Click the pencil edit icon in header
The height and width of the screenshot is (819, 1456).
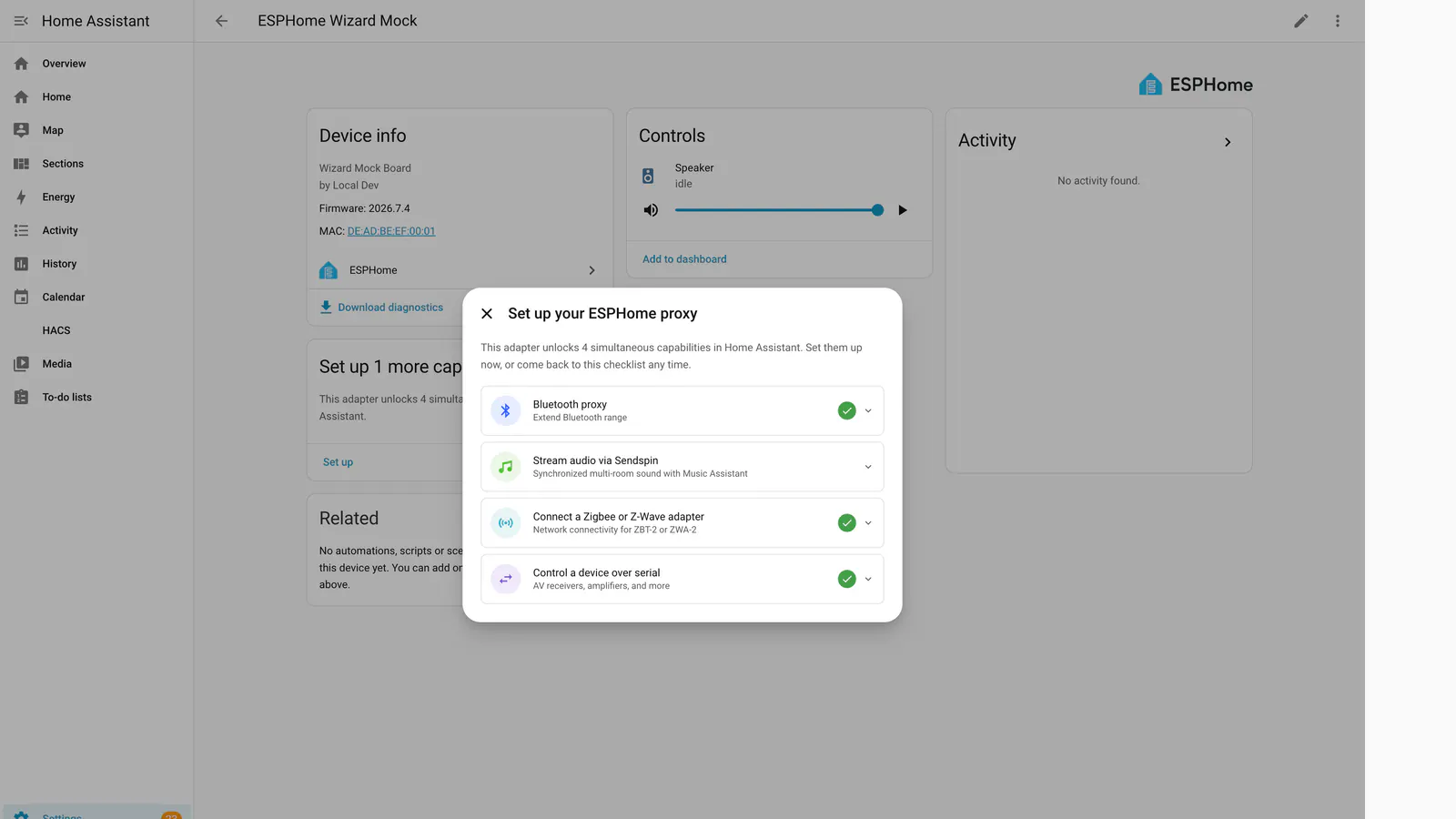pos(1301,21)
